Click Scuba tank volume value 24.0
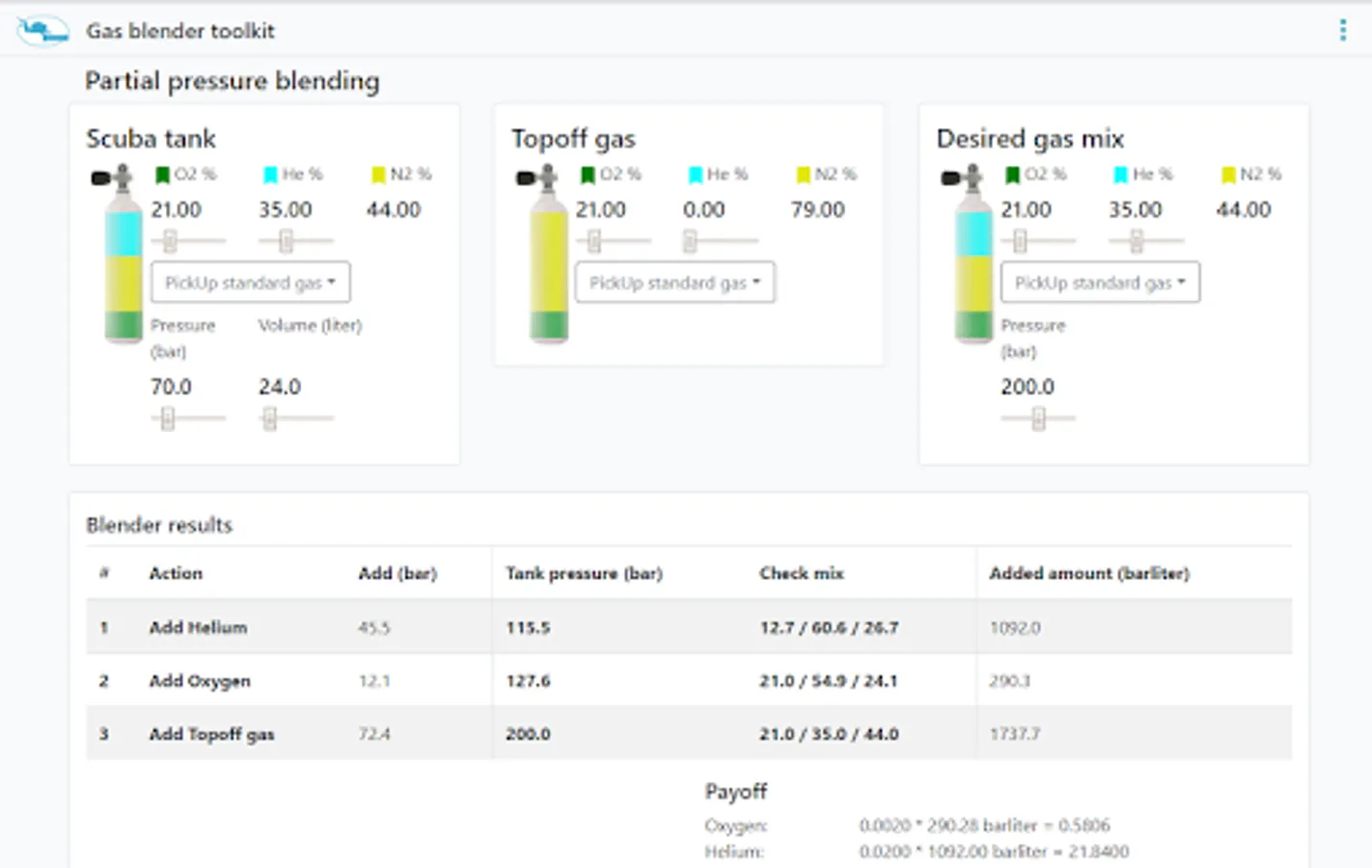Viewport: 1372px width, 868px height. tap(280, 387)
